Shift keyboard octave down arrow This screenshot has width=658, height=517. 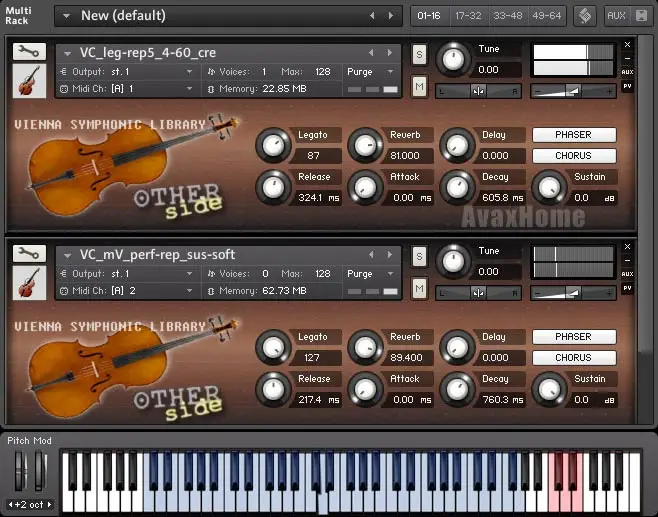pyautogui.click(x=10, y=504)
